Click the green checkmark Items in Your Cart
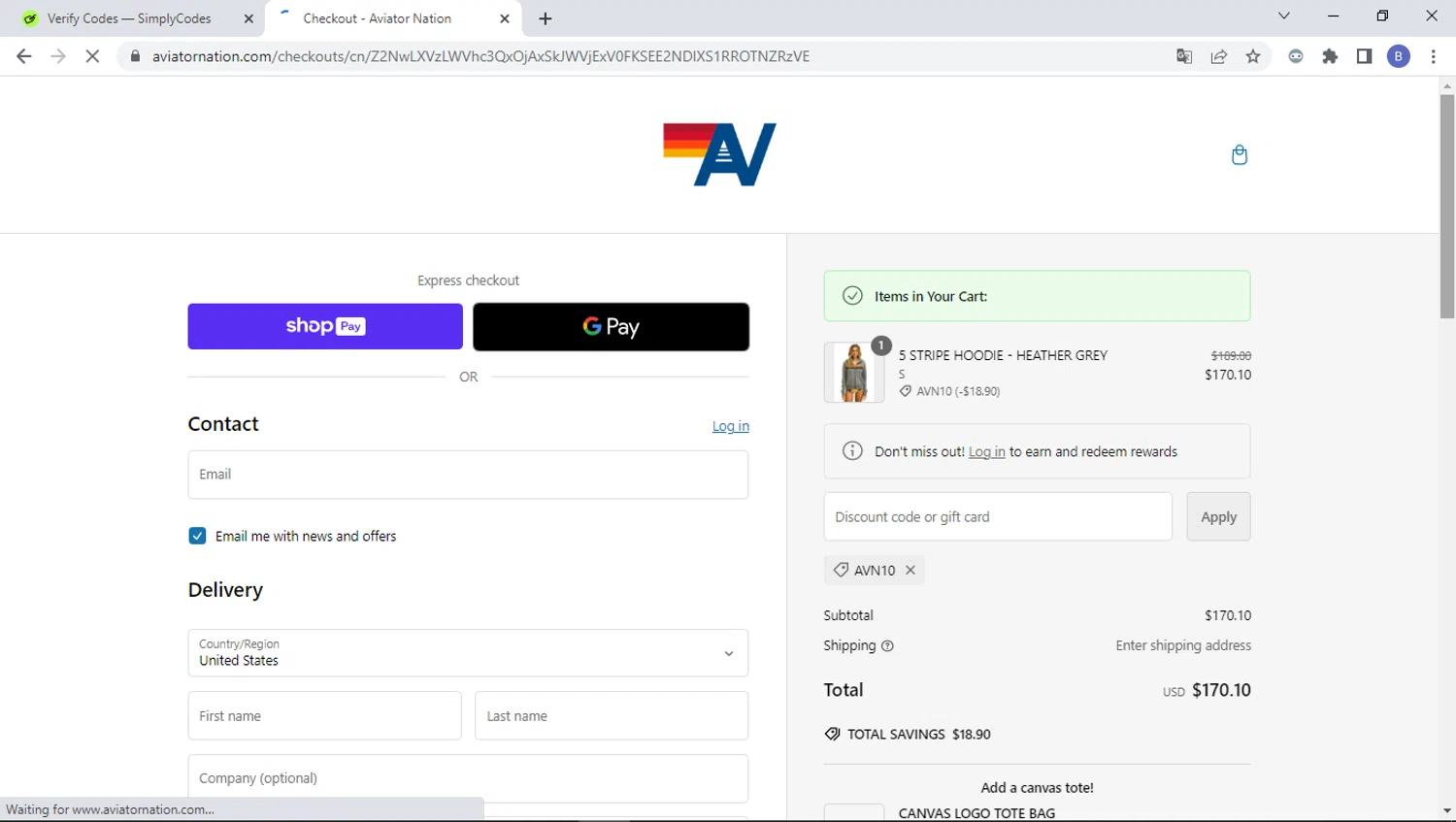 pos(852,296)
